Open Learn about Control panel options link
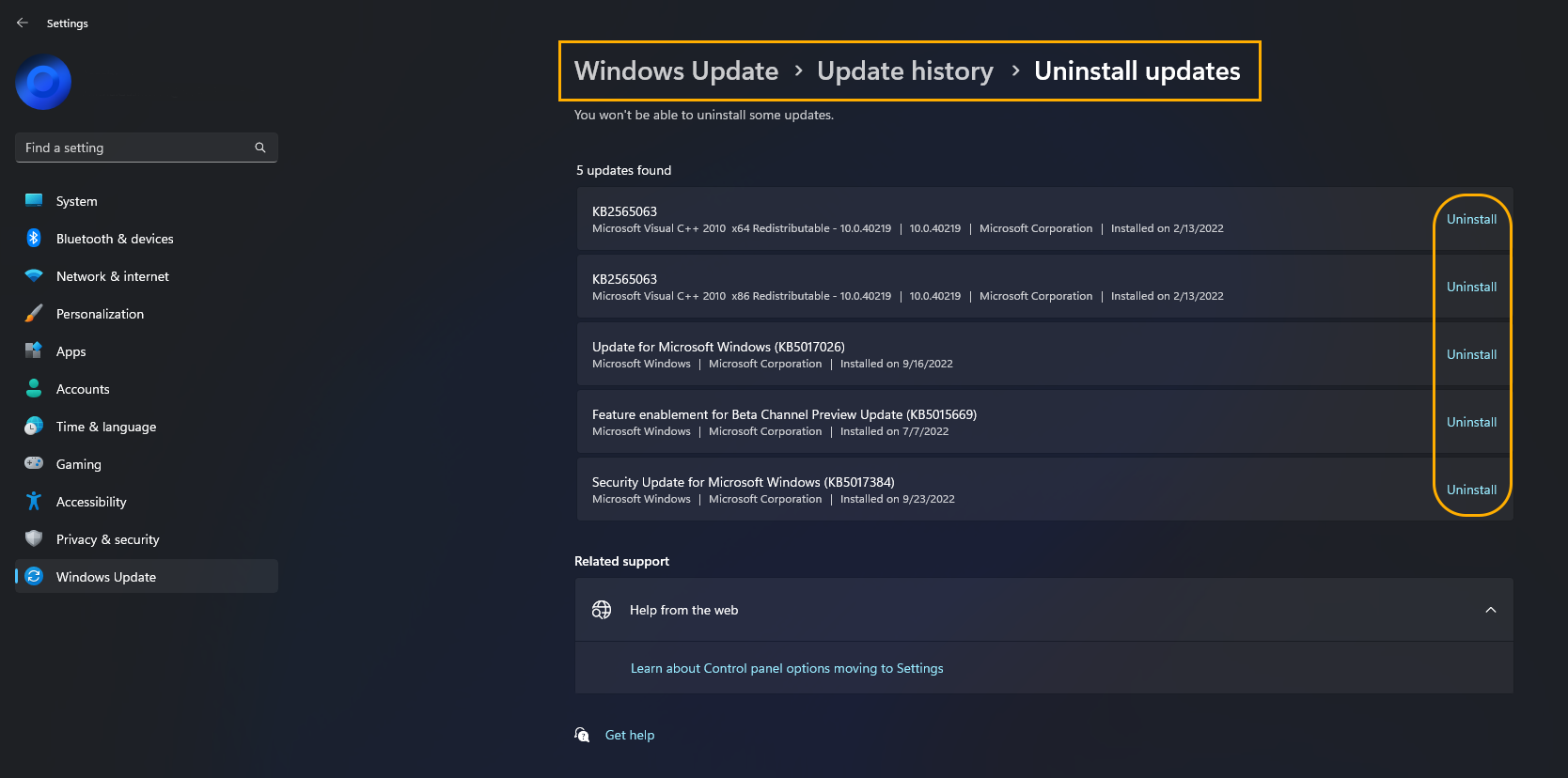The width and height of the screenshot is (1568, 778). [787, 668]
